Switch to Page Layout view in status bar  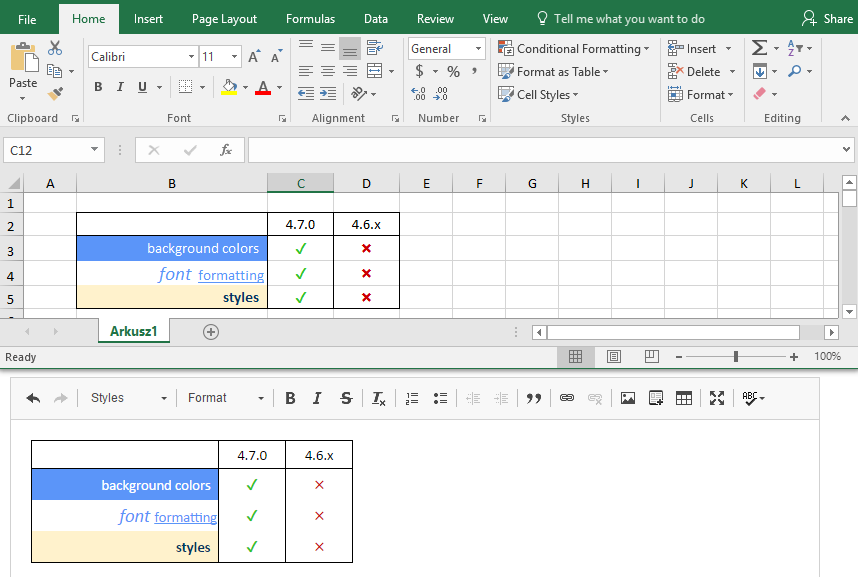click(613, 357)
